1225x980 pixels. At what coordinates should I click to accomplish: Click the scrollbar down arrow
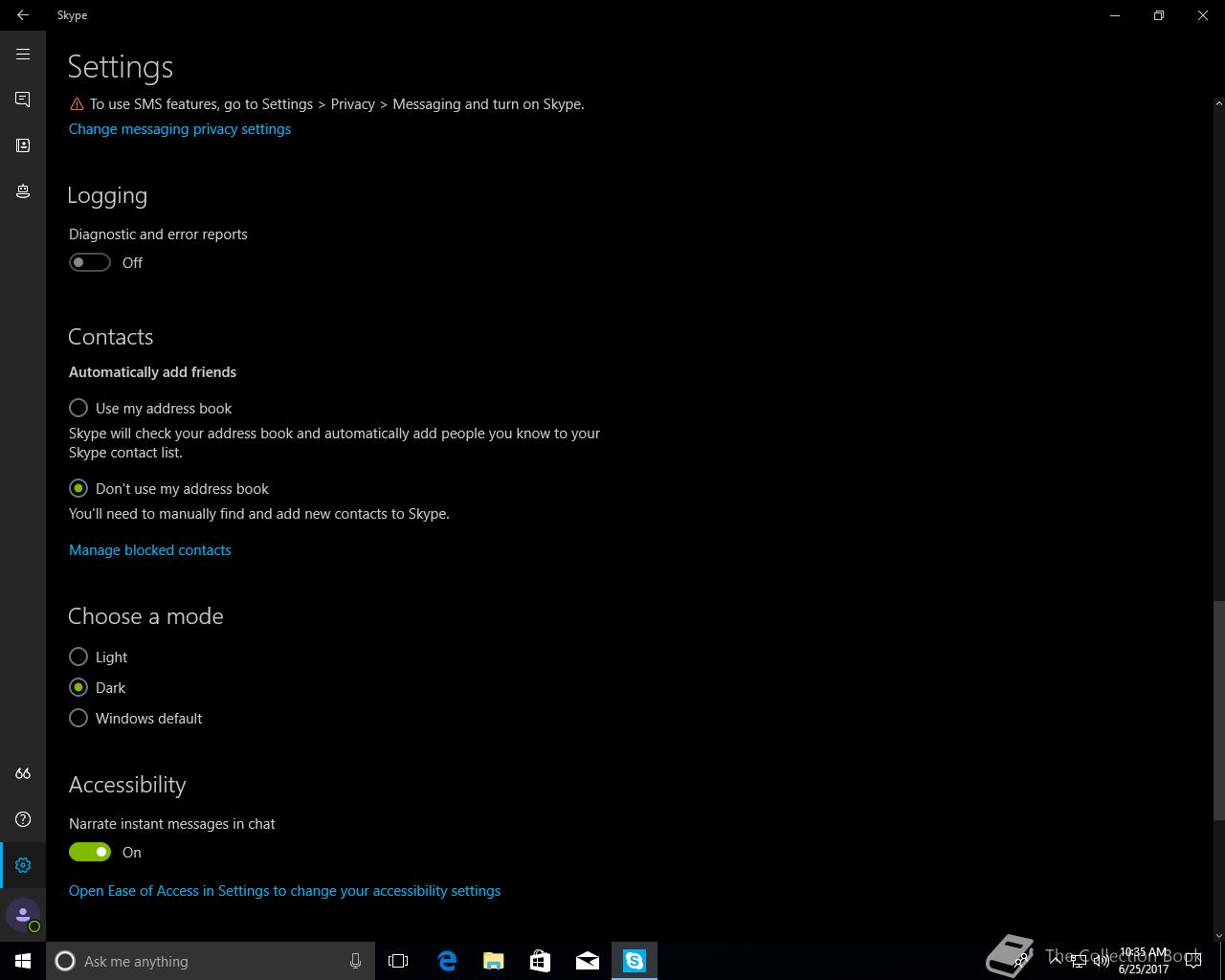pyautogui.click(x=1218, y=935)
